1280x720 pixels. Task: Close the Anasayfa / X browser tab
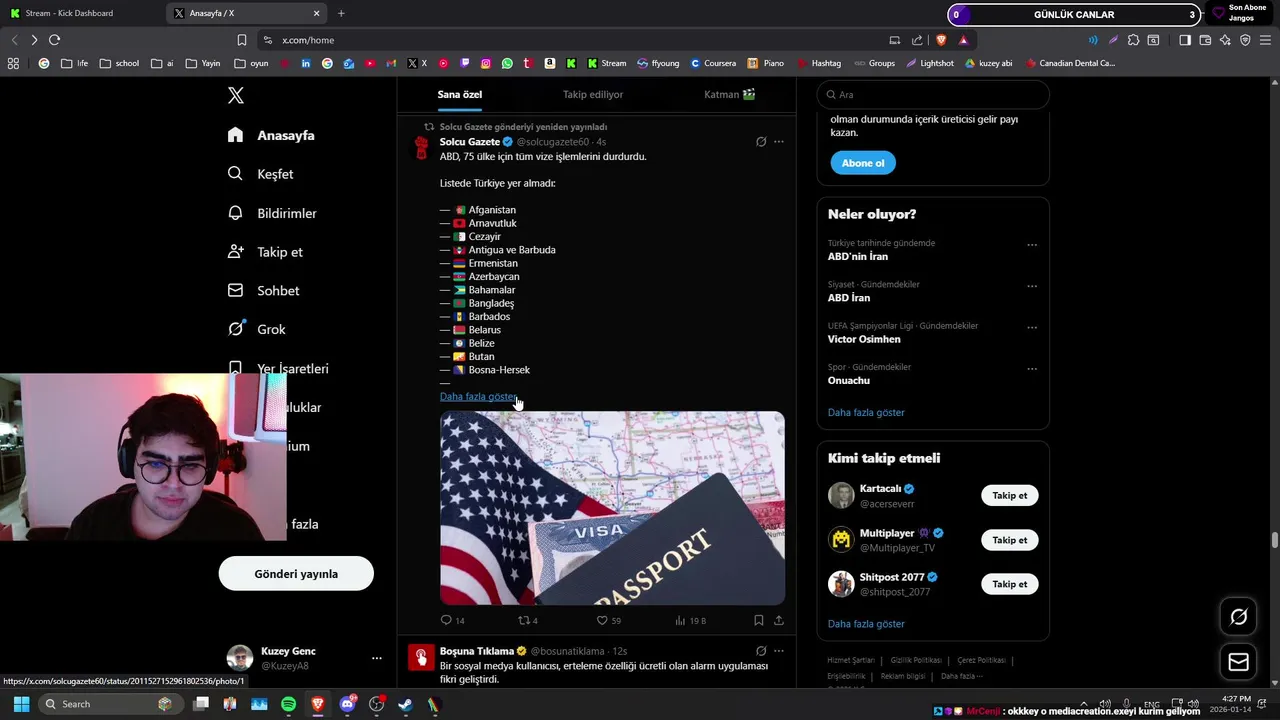tap(317, 14)
